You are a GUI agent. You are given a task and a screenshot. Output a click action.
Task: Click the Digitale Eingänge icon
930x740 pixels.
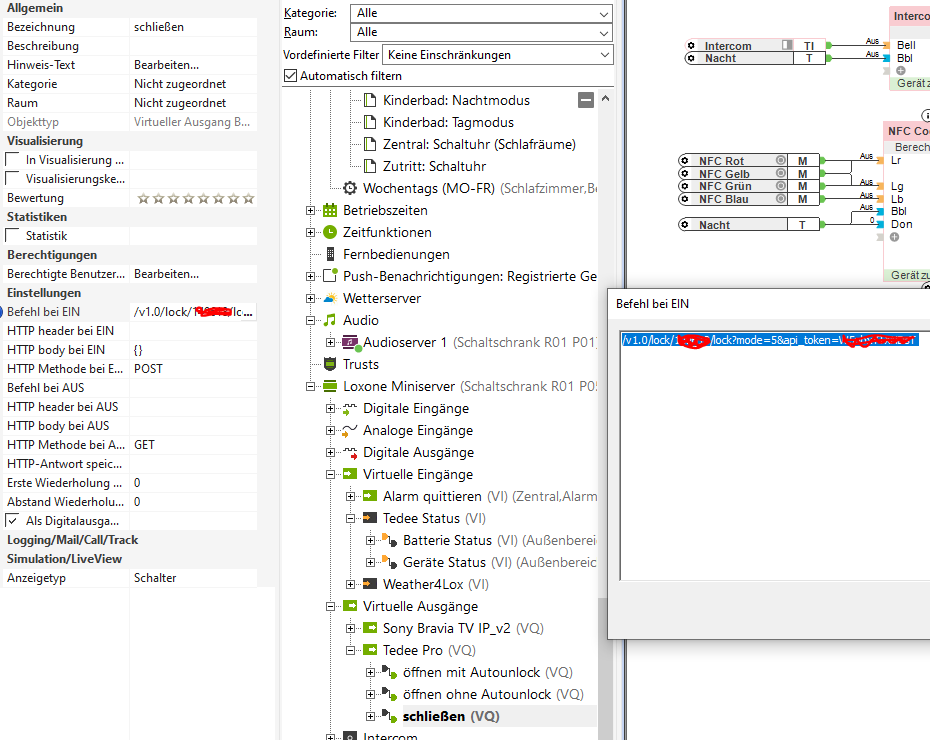click(x=350, y=408)
